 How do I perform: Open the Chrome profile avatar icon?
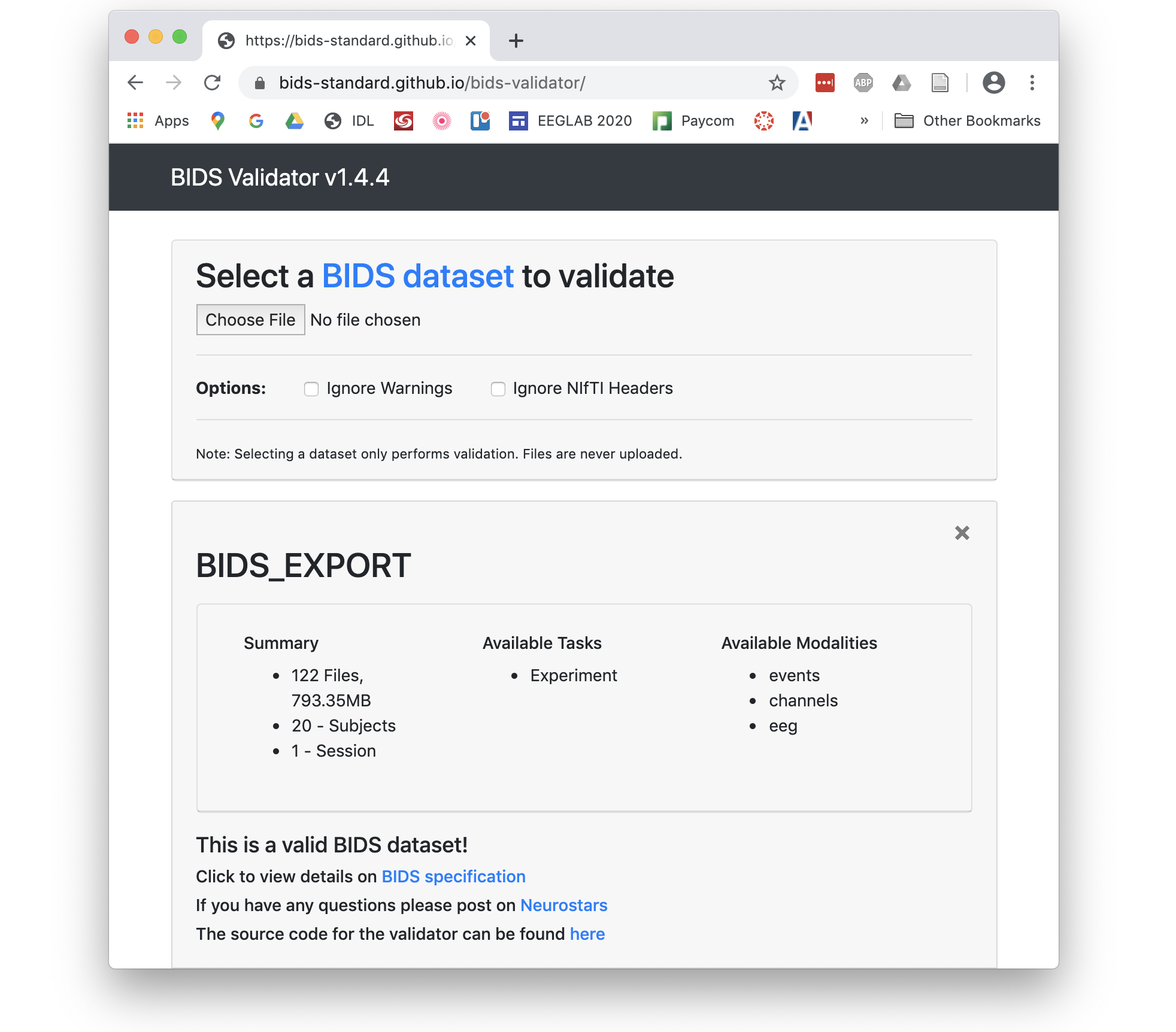[993, 83]
